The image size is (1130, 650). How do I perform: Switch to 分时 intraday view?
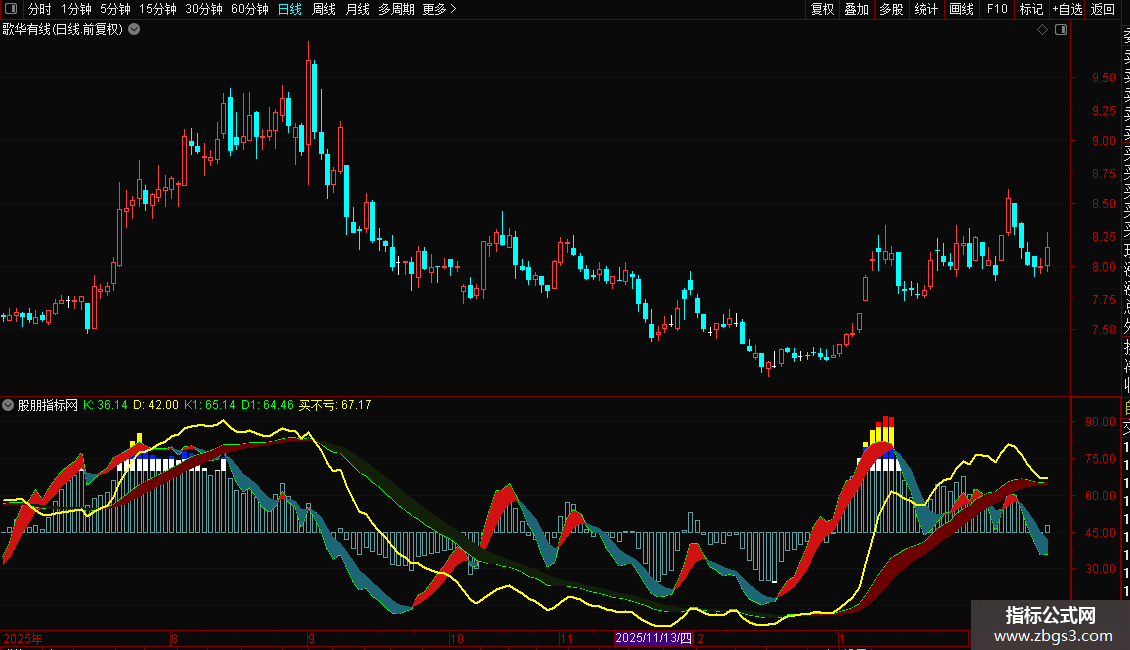(40, 9)
